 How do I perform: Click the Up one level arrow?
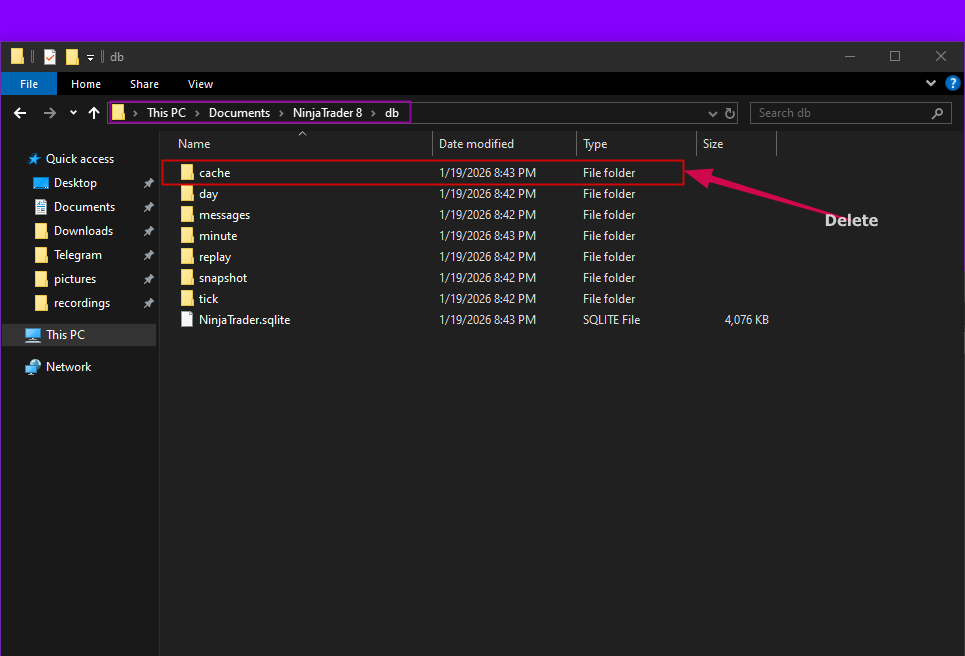[x=94, y=113]
